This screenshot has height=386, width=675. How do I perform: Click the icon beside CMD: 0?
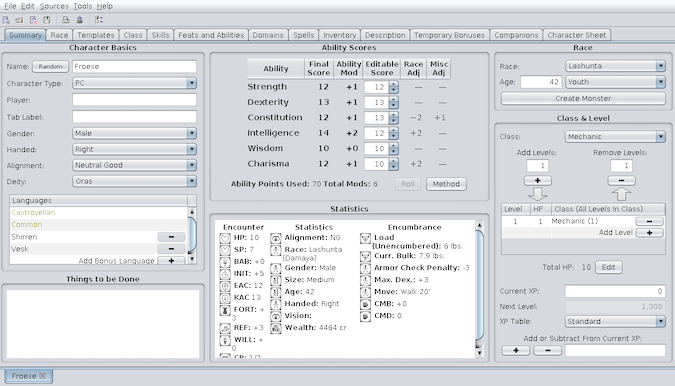point(365,316)
